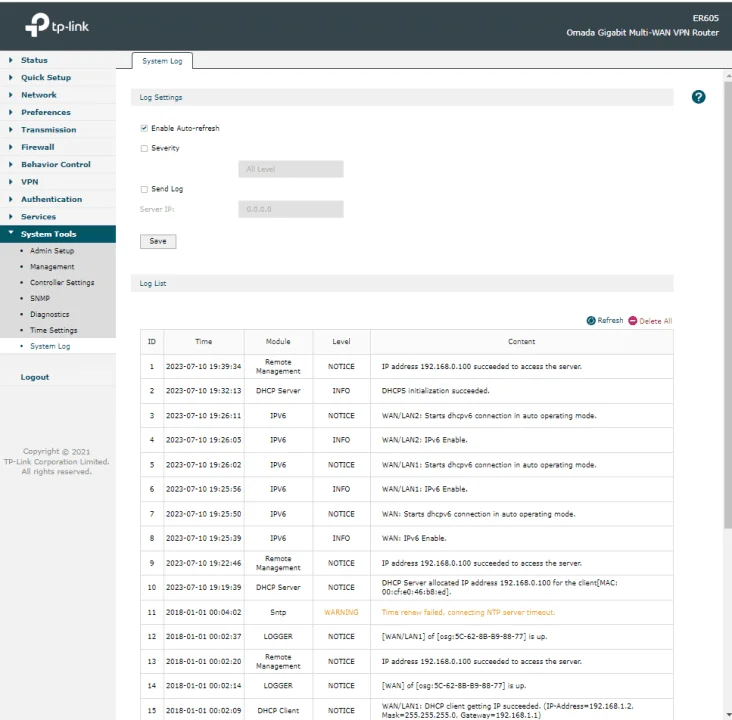Open Controller Settings submenu item
Viewport: 732px width, 720px height.
point(62,282)
